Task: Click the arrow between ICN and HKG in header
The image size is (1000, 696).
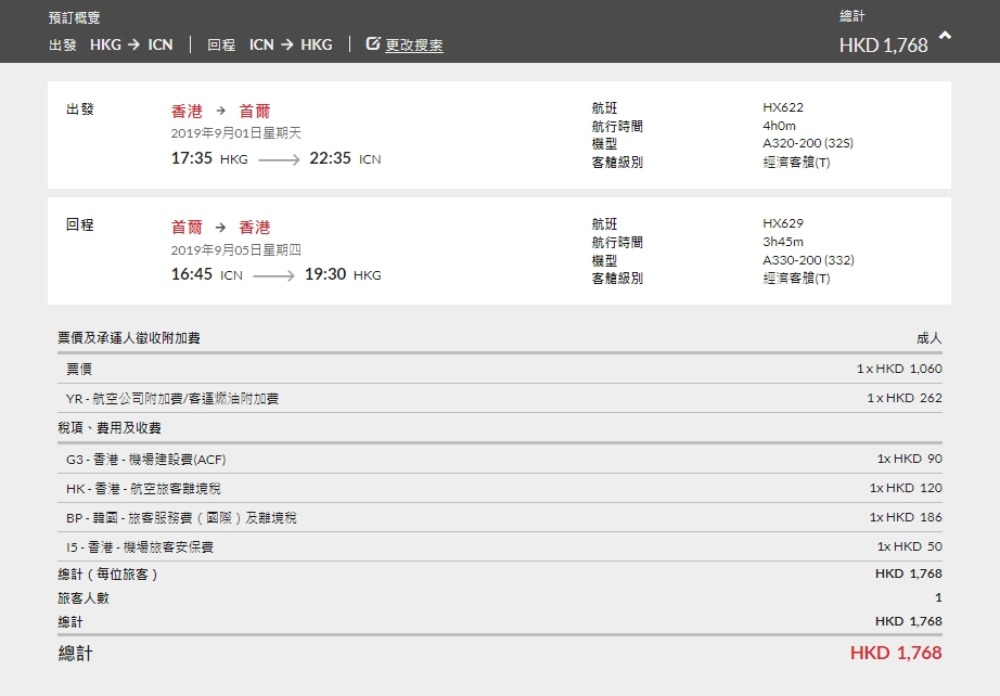Action: [x=287, y=45]
